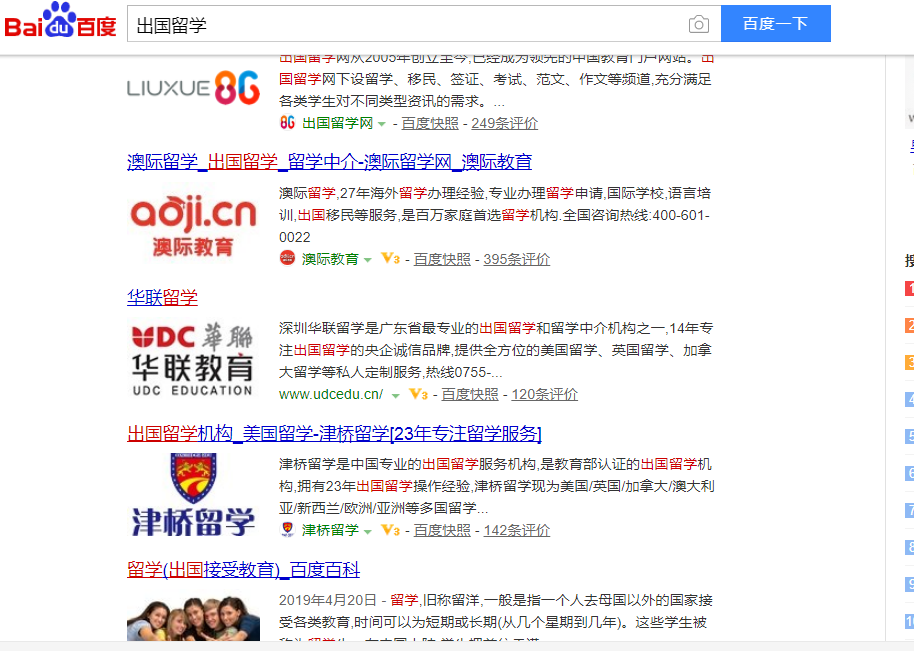Click the Baidu logo

tap(60, 22)
